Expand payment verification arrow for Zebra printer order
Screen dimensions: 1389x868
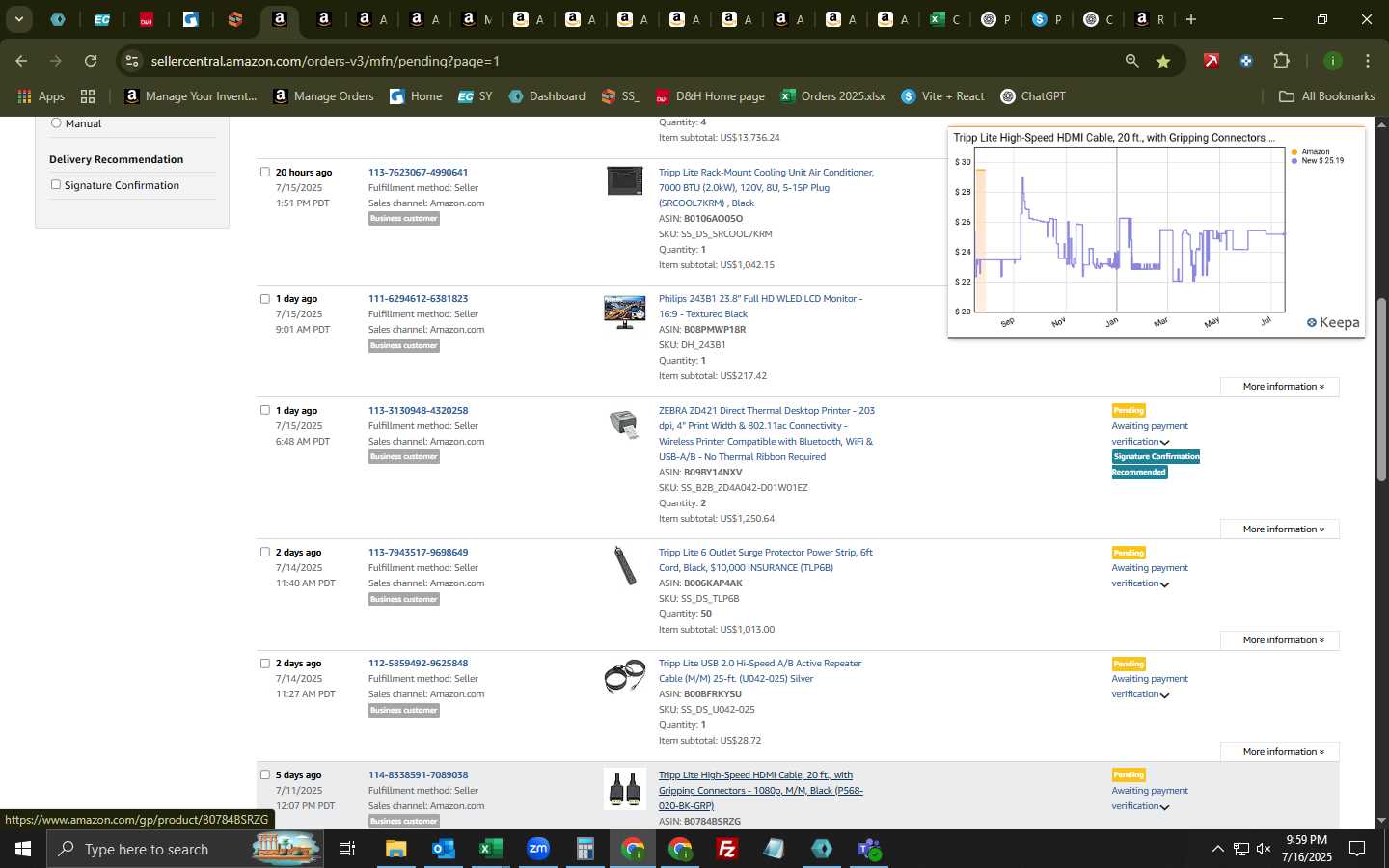(1165, 442)
